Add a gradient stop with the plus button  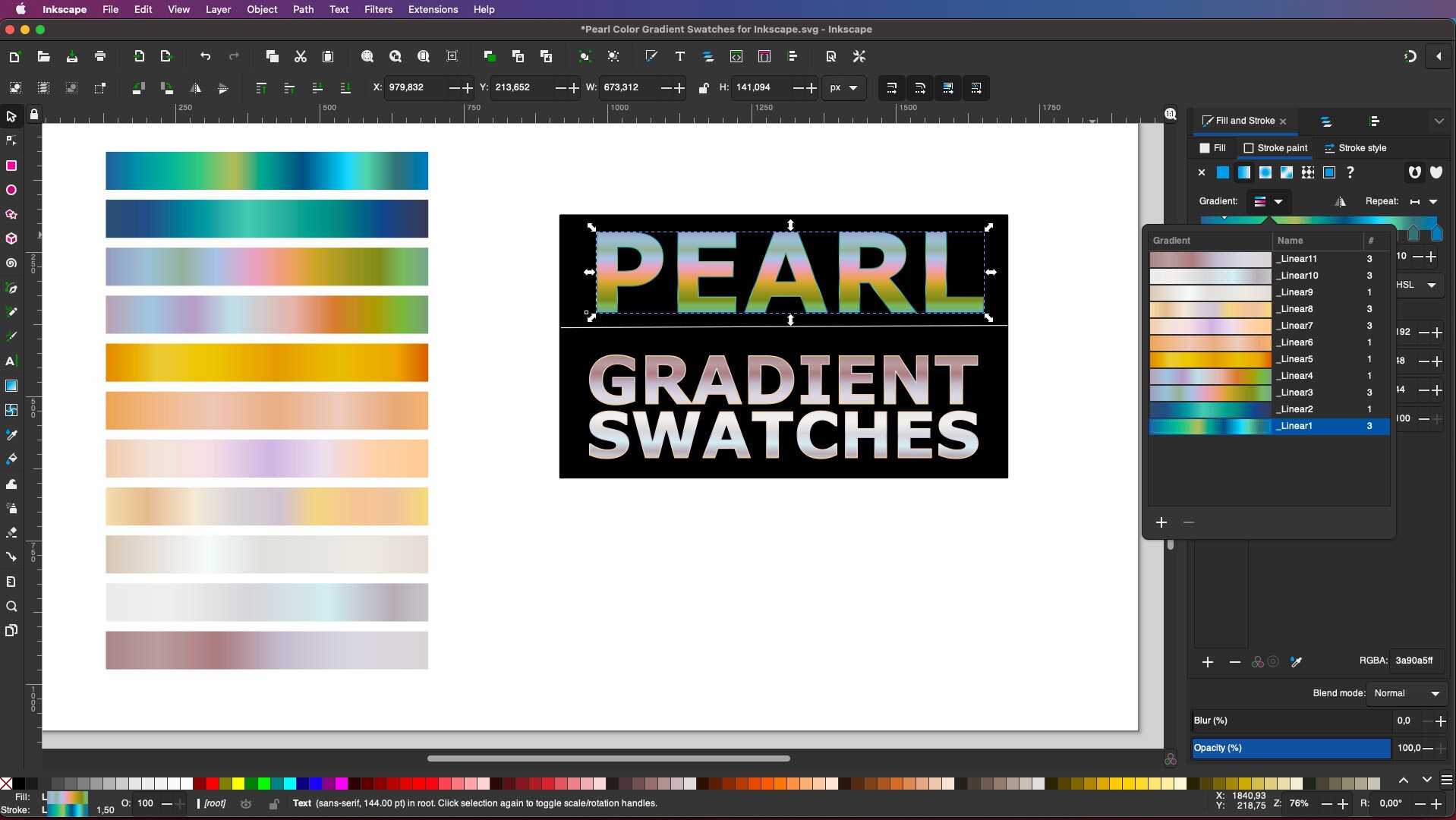click(x=1208, y=662)
